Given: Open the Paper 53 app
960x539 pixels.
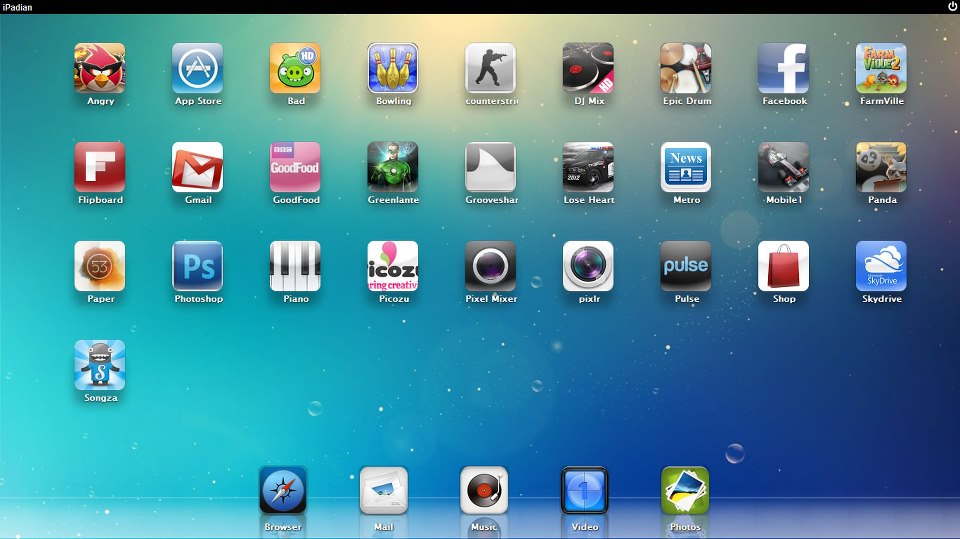Looking at the screenshot, I should 100,266.
